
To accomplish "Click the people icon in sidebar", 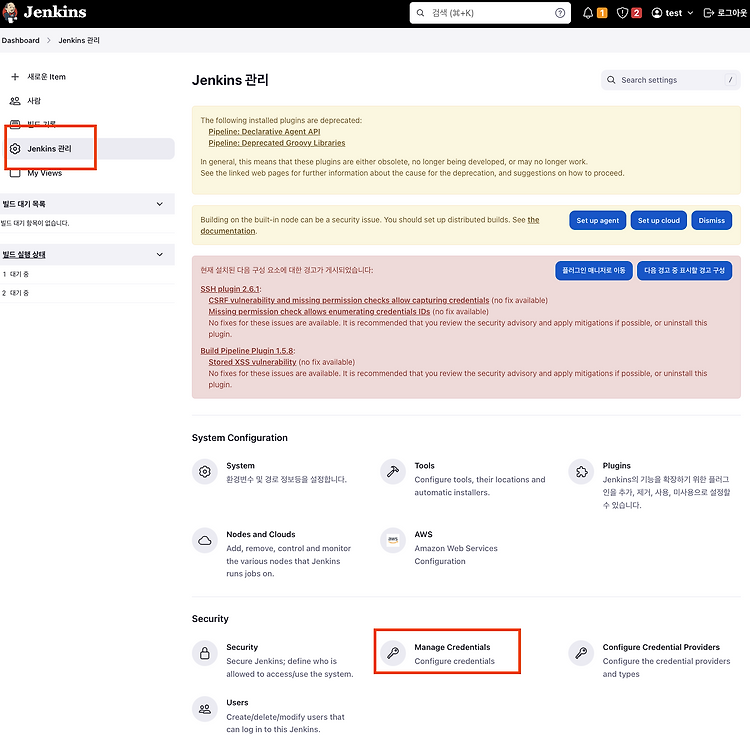I will tap(15, 101).
